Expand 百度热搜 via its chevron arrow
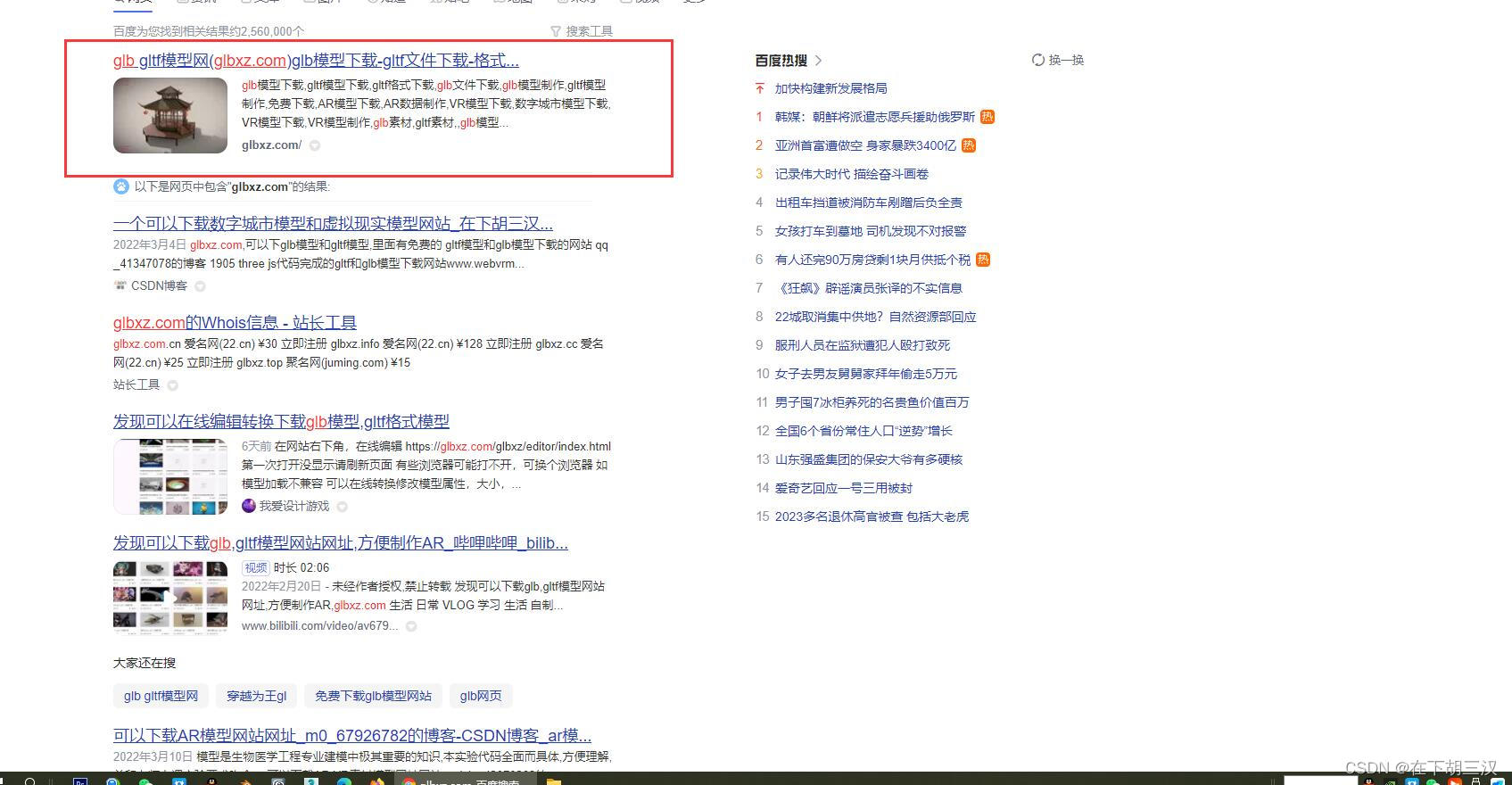Viewport: 1512px width, 785px height. click(818, 61)
